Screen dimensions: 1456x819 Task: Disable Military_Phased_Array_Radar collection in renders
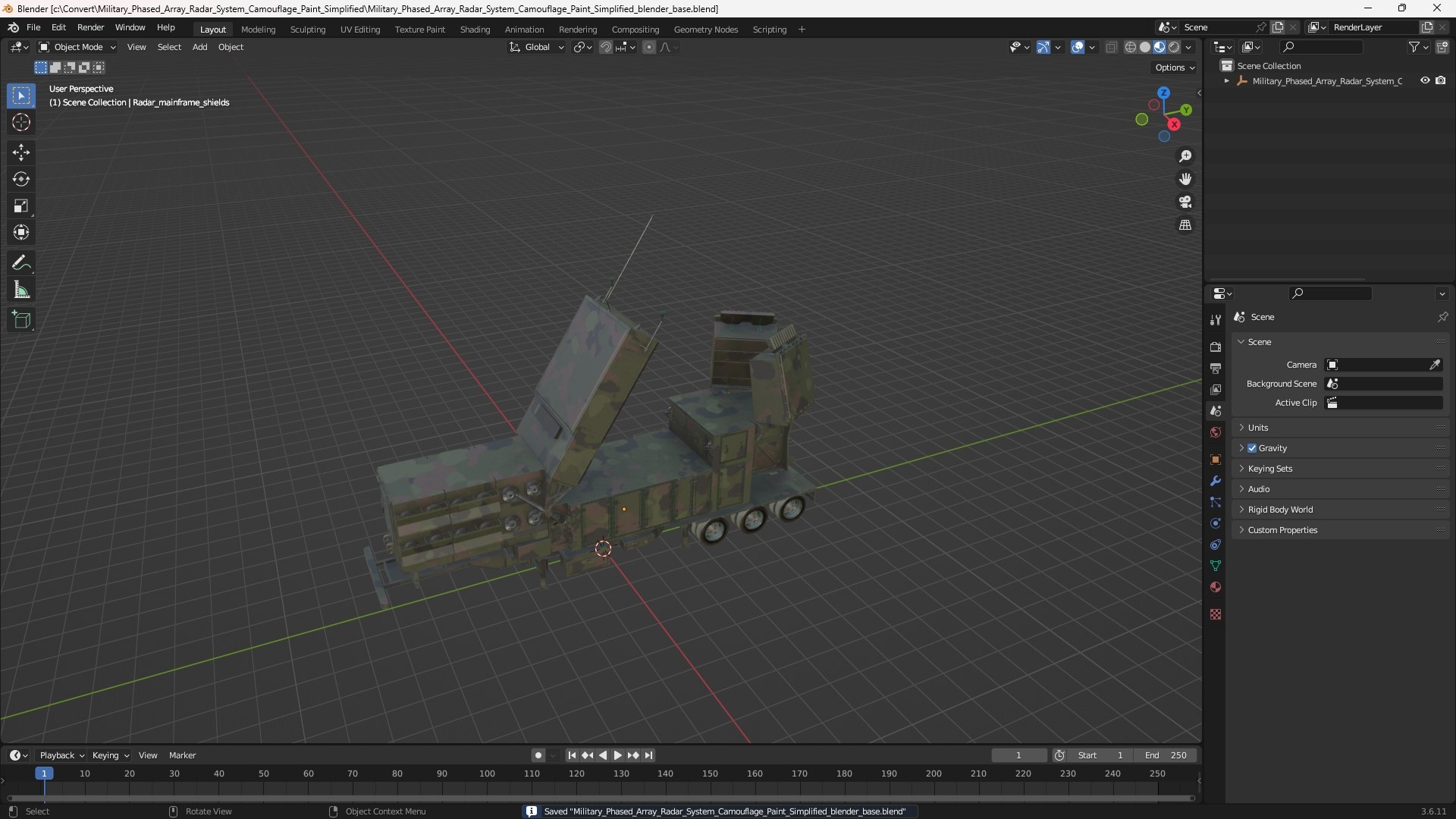coord(1440,80)
